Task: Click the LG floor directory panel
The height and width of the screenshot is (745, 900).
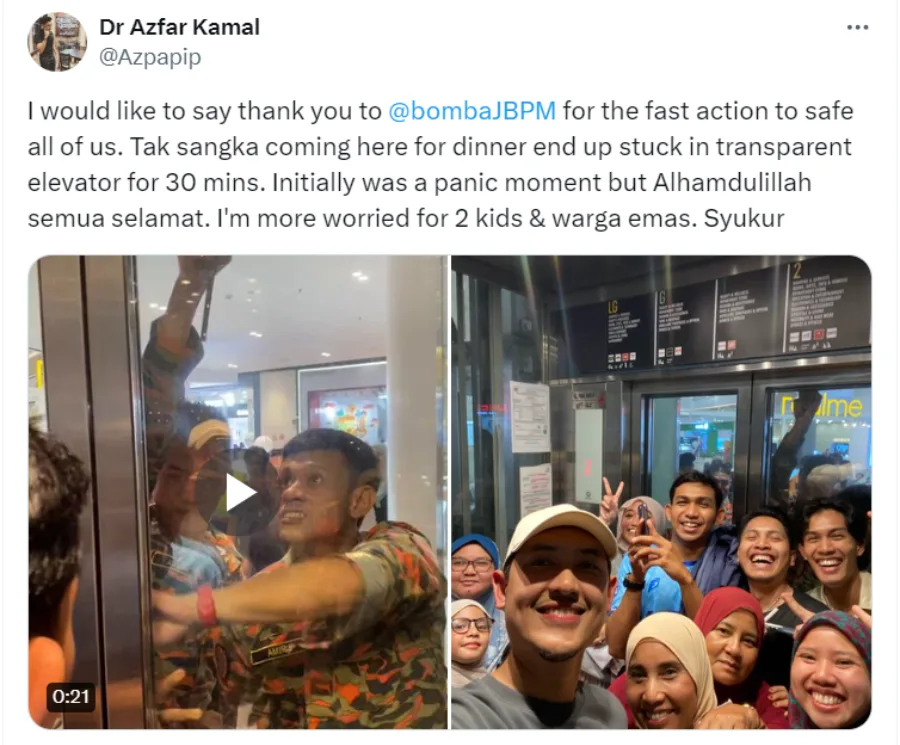Action: [628, 333]
